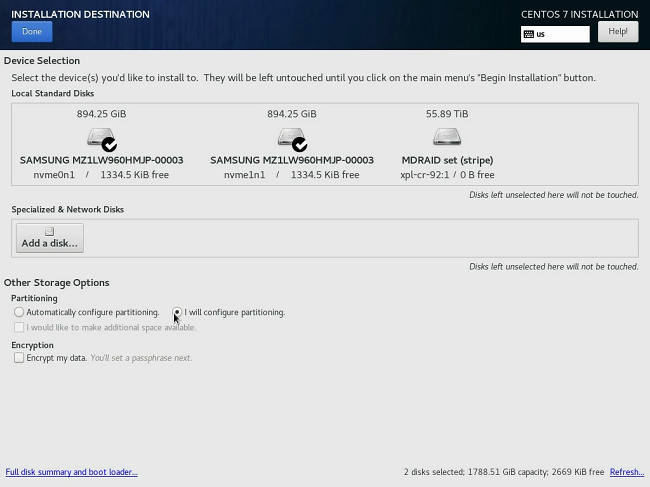
Task: Open Full disk summary and boot loader link
Action: tap(71, 472)
